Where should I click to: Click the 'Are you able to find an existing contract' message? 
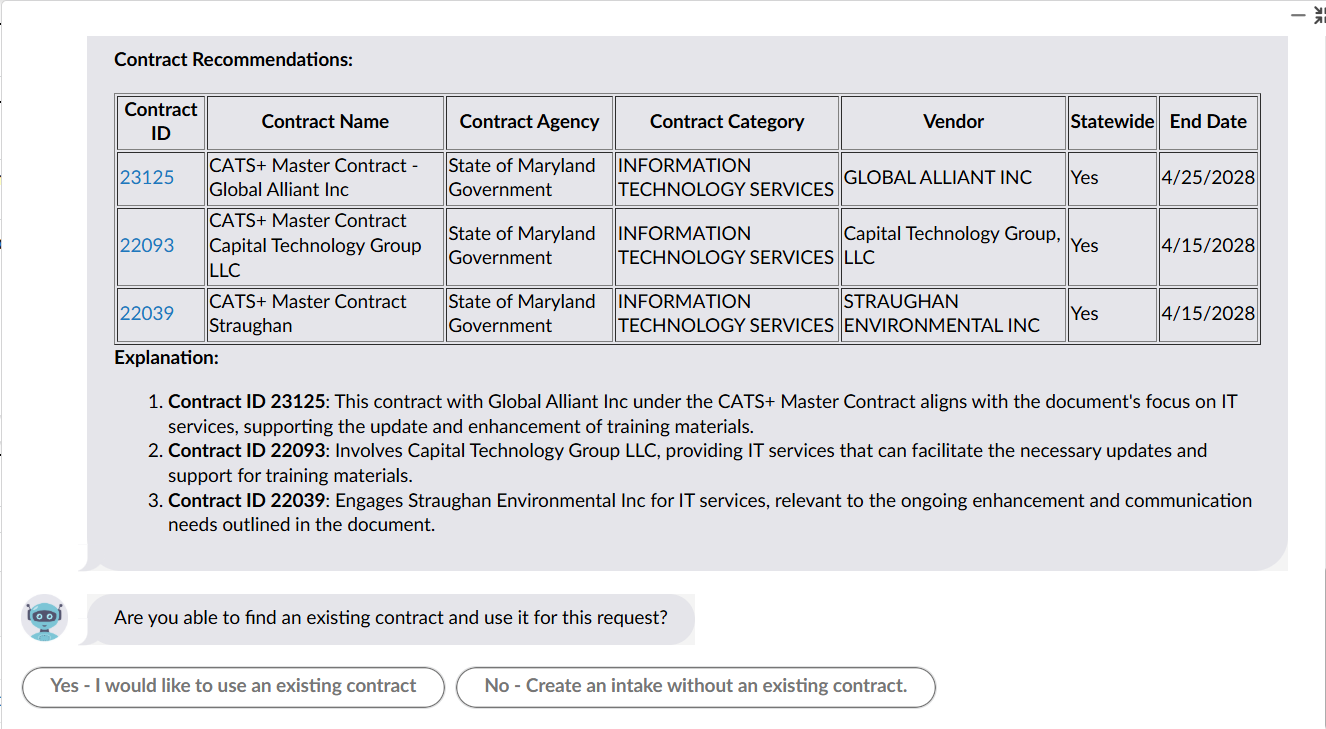pyautogui.click(x=390, y=618)
